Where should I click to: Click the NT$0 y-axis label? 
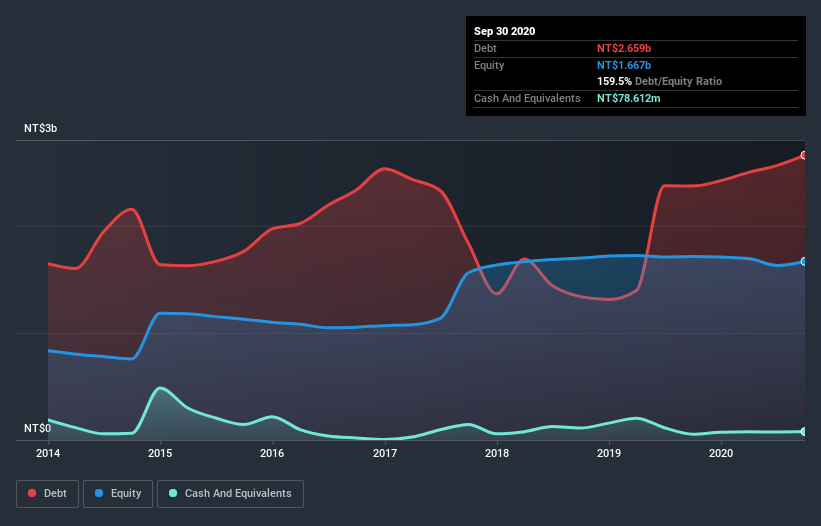37,428
